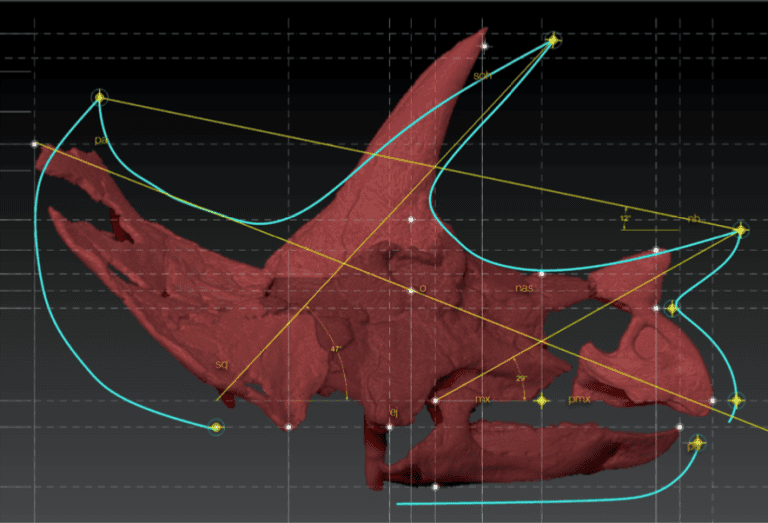Pick the yellow star marker between 'mx' and 'pmx'

pos(542,400)
